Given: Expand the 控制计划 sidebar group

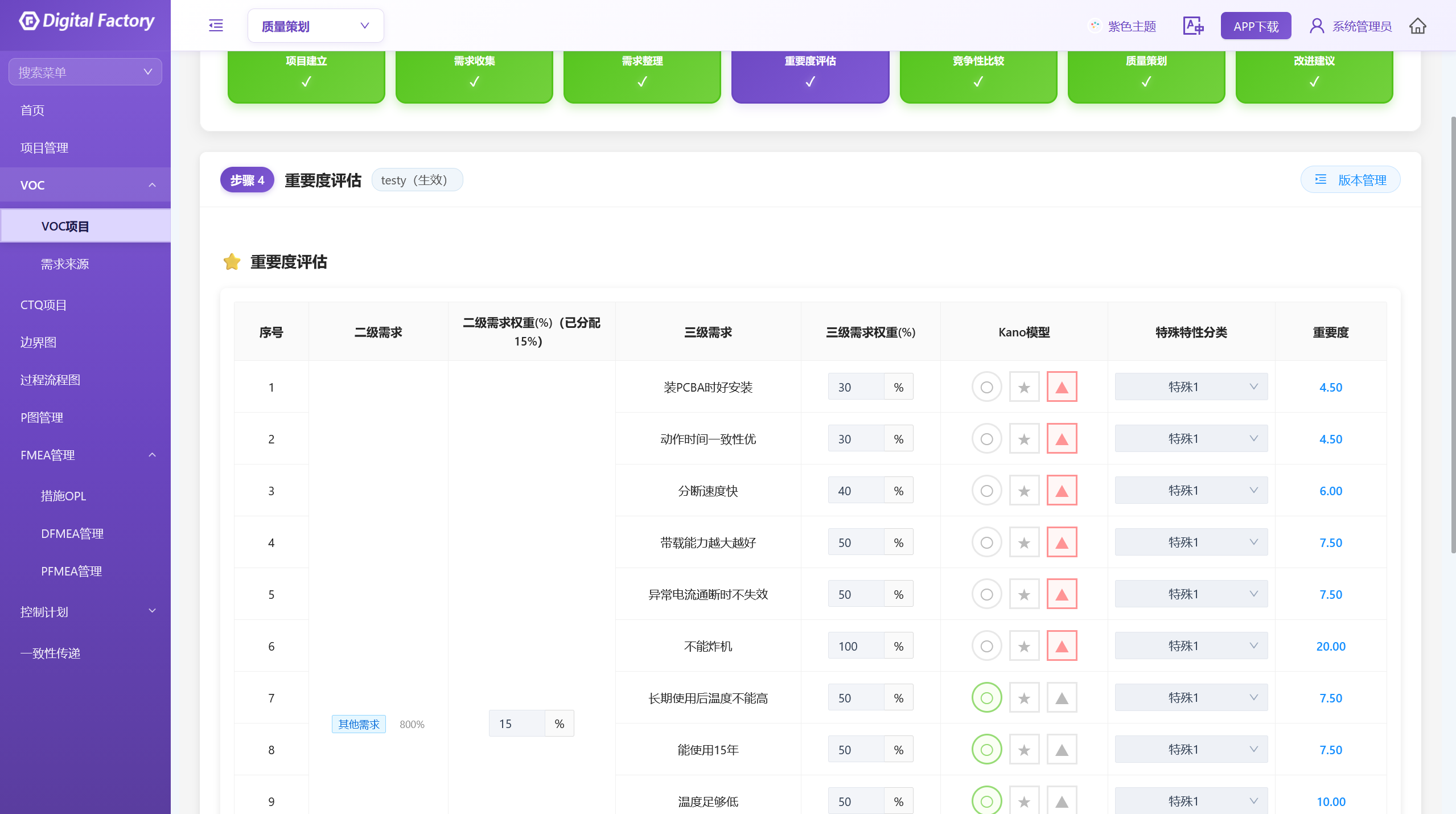Looking at the screenshot, I should (x=85, y=612).
